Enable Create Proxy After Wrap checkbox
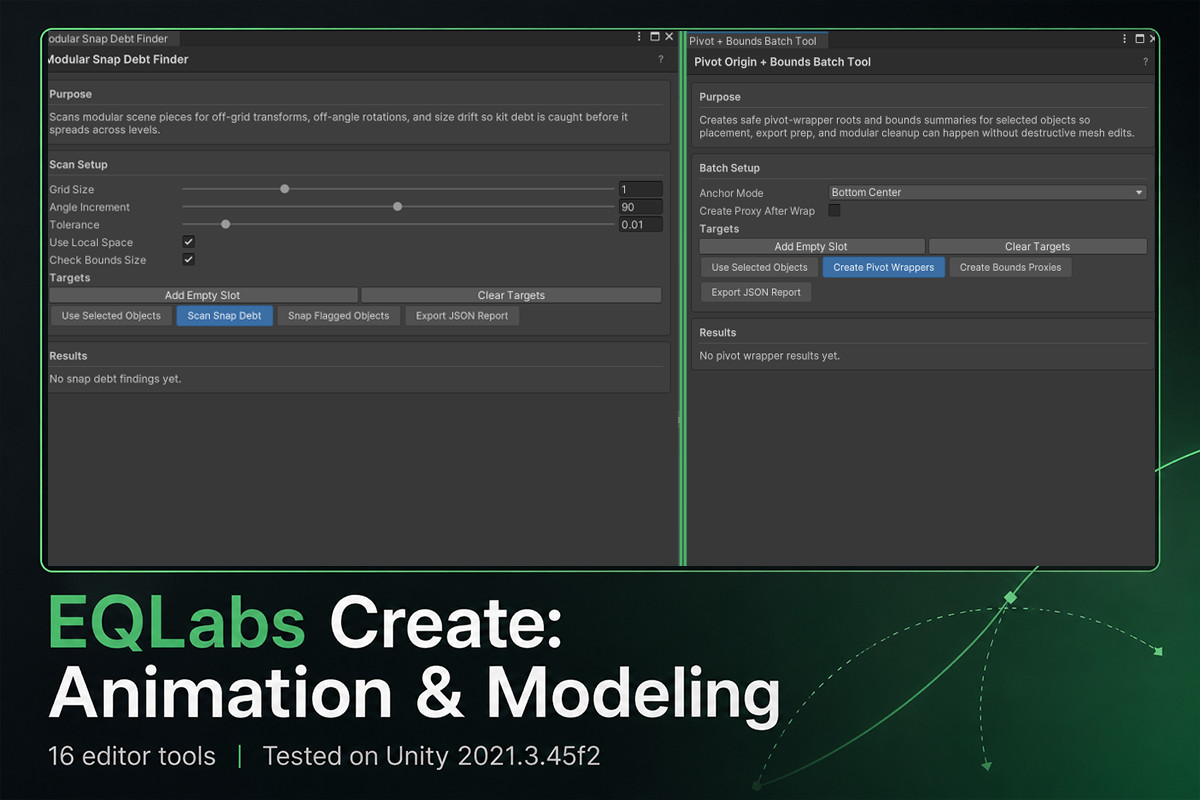Image resolution: width=1200 pixels, height=800 pixels. click(834, 211)
